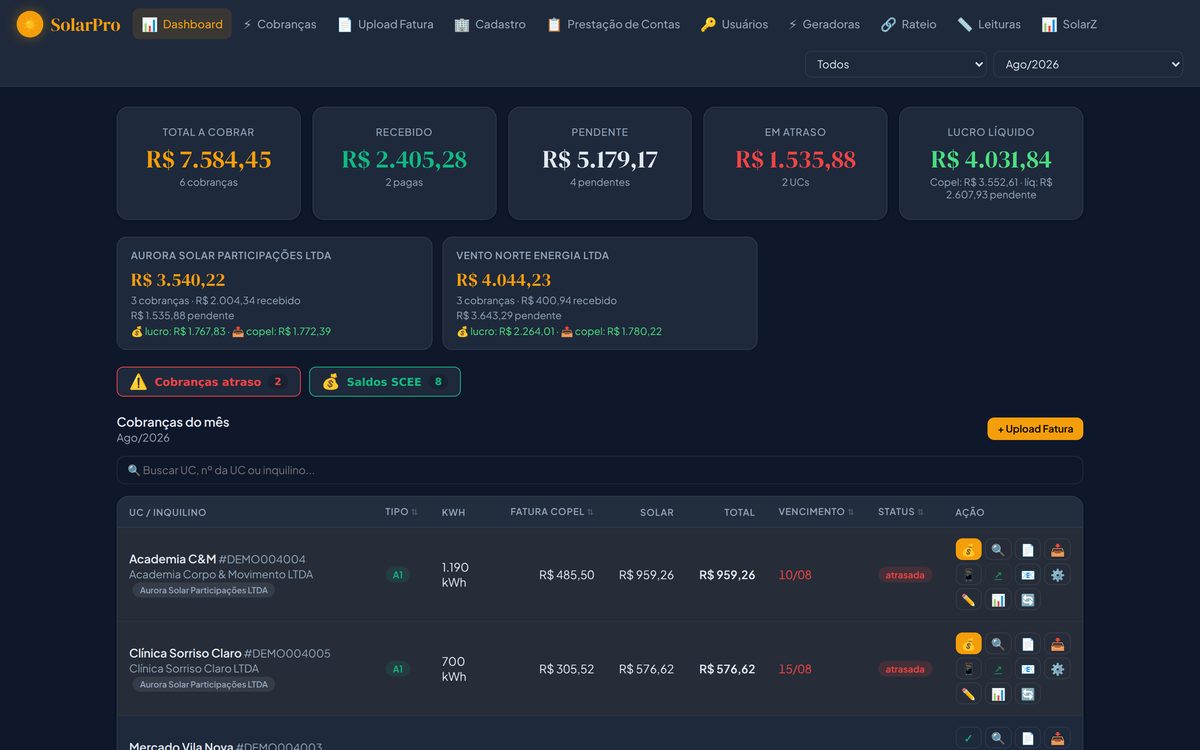Open magnifier details for Academia C&M row
The height and width of the screenshot is (750, 1200).
pyautogui.click(x=998, y=549)
